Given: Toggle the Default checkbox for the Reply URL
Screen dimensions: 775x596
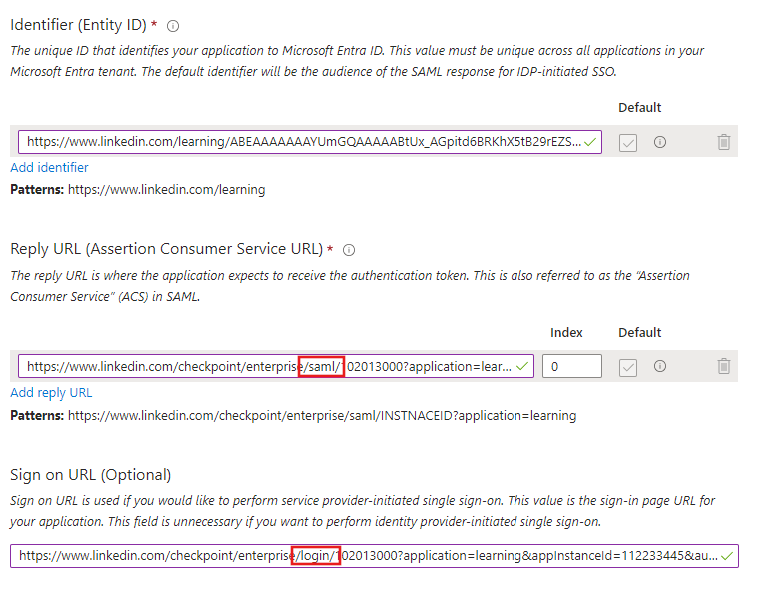Looking at the screenshot, I should click(x=628, y=367).
